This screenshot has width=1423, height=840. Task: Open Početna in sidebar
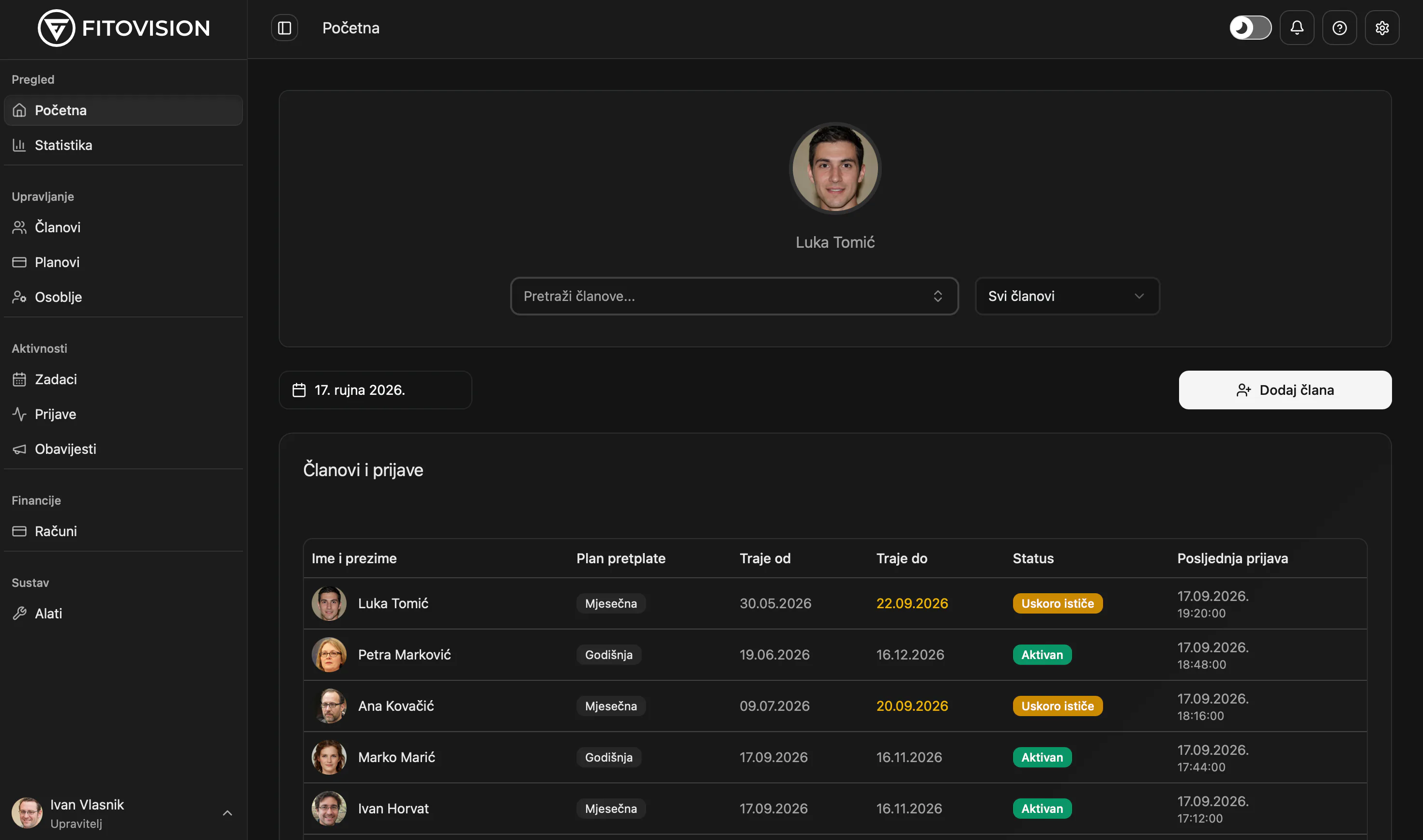pyautogui.click(x=123, y=110)
